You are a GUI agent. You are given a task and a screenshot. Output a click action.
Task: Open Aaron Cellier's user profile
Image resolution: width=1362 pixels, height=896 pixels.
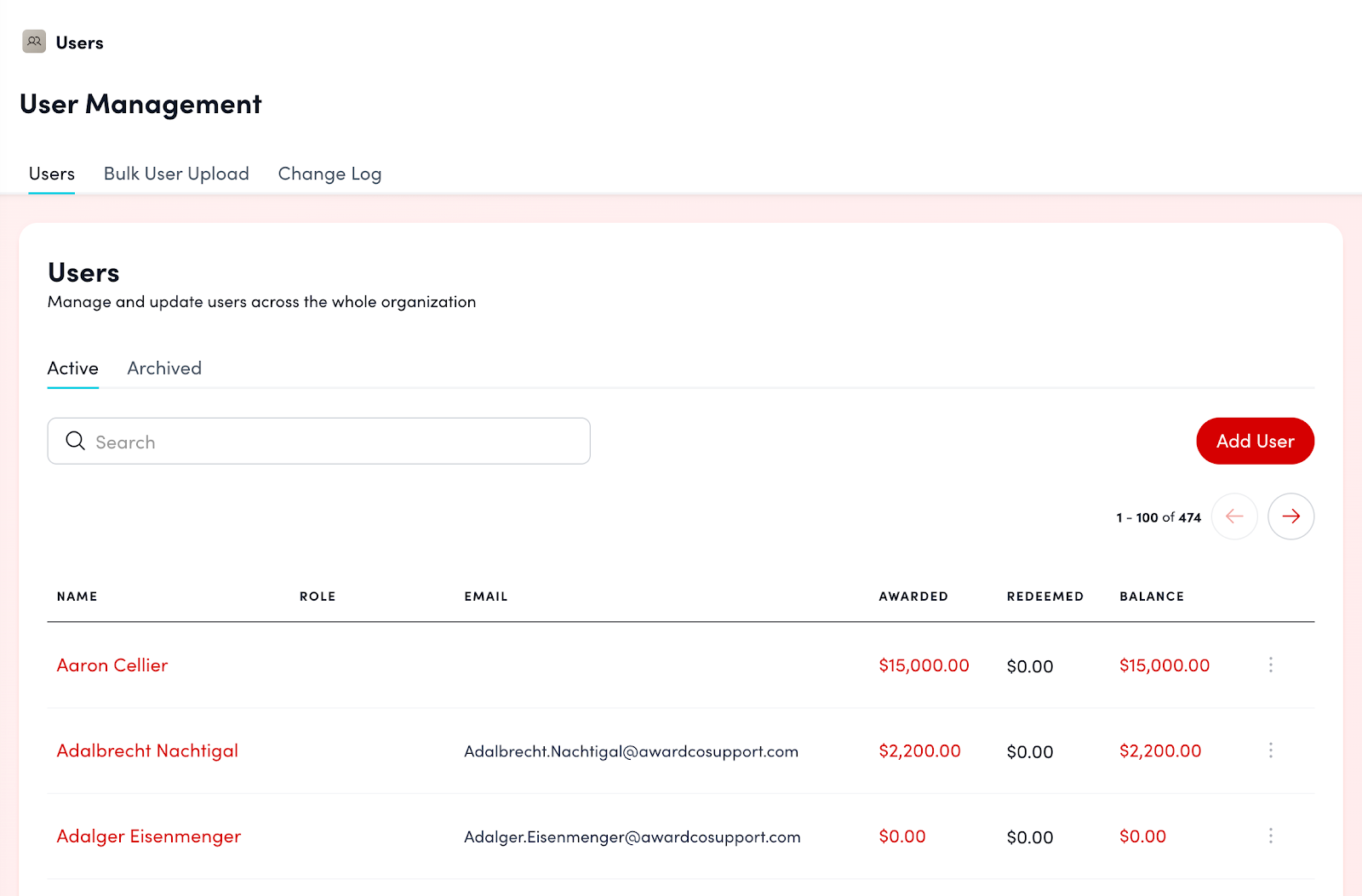click(x=112, y=665)
